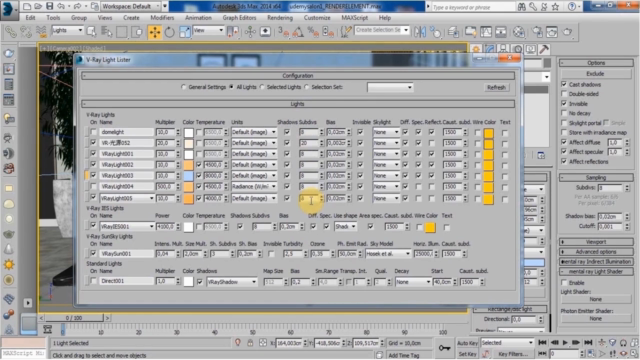
Task: Play the animation
Action: tap(565, 343)
